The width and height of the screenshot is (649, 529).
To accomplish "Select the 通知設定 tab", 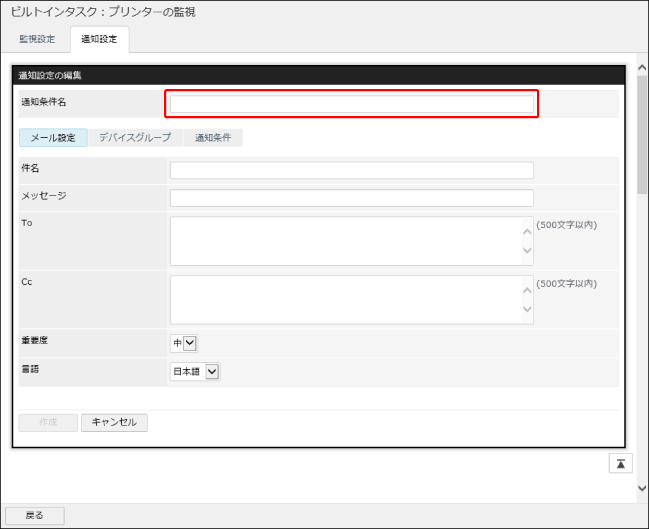I will 99,40.
